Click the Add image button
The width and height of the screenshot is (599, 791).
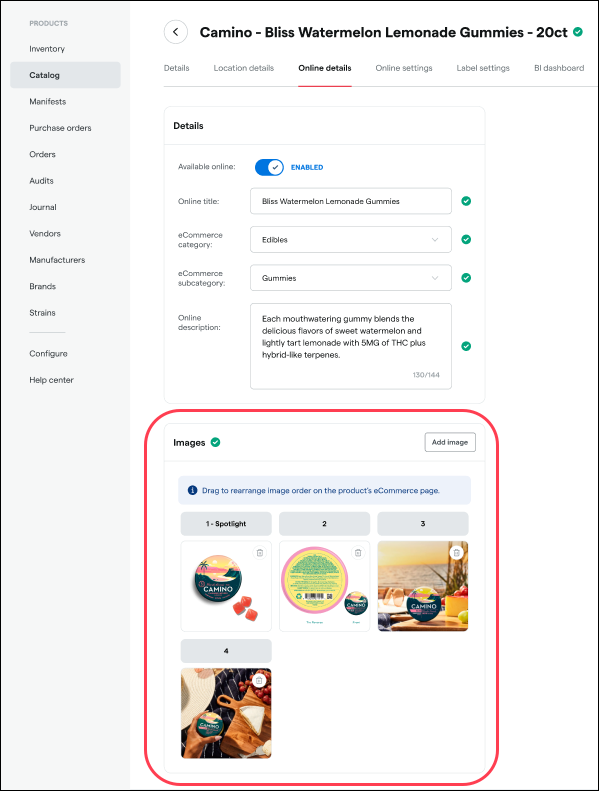(450, 442)
